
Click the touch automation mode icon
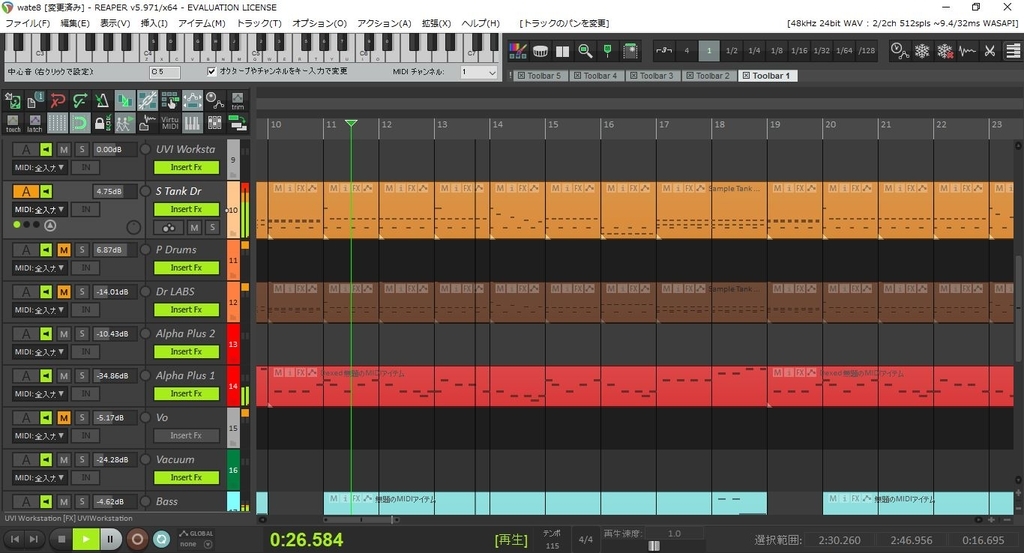(13, 123)
